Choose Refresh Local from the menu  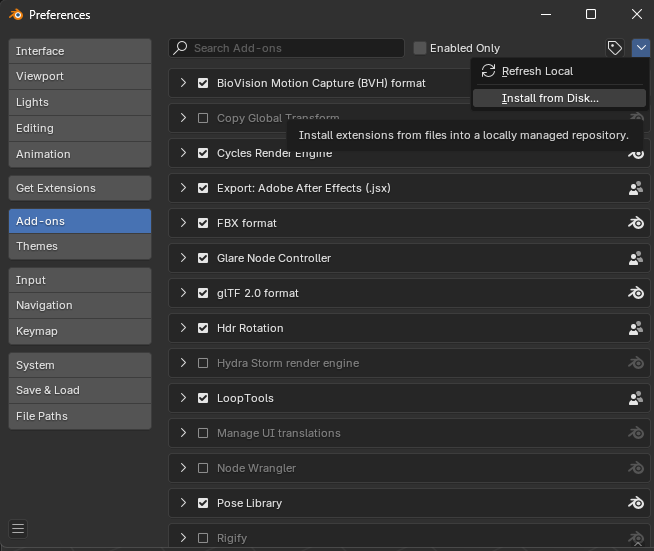tap(537, 71)
